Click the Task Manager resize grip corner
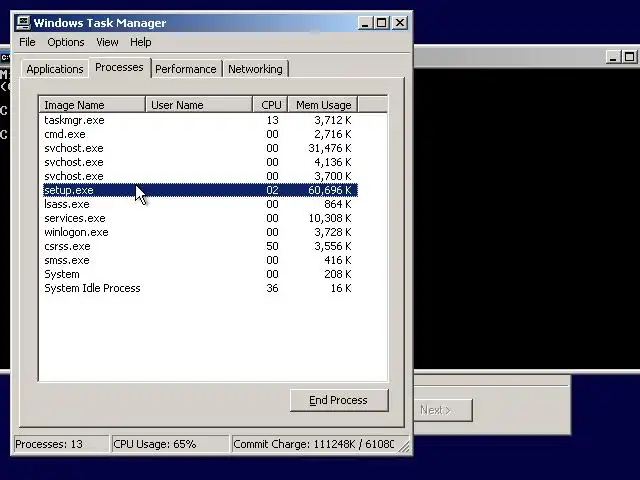The height and width of the screenshot is (480, 640). pos(404,447)
